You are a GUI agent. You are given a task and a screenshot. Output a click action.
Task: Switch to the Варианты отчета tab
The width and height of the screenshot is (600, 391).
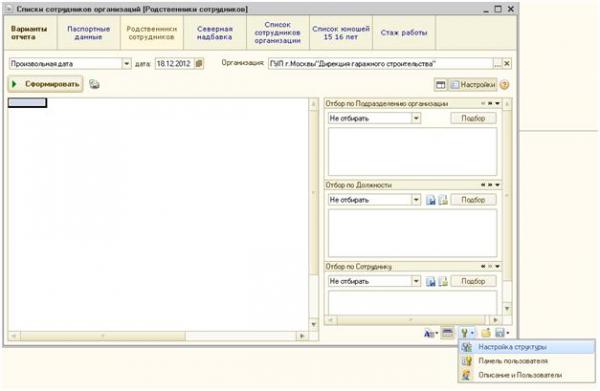(30, 33)
